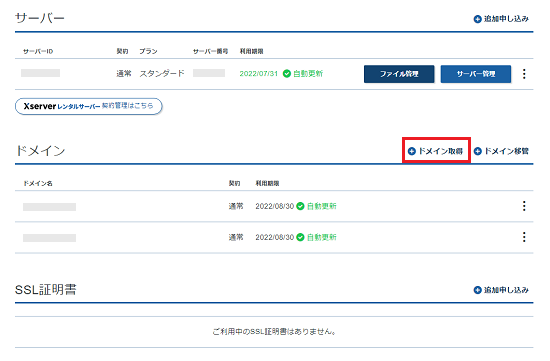Click ドメイン取得 link
Screen dimensions: 550x361
tap(436, 151)
